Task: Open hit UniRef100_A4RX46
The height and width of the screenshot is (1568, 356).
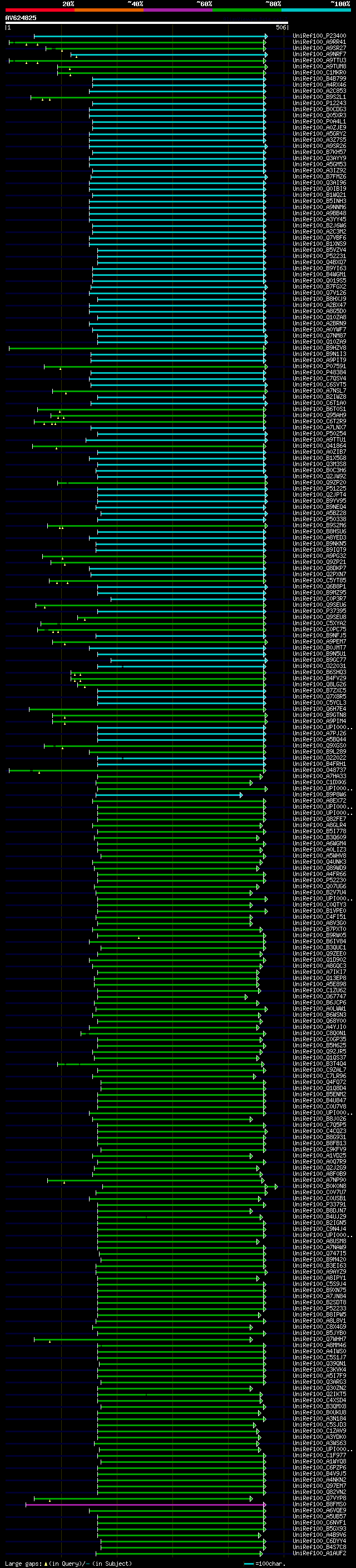Action: 319,85
